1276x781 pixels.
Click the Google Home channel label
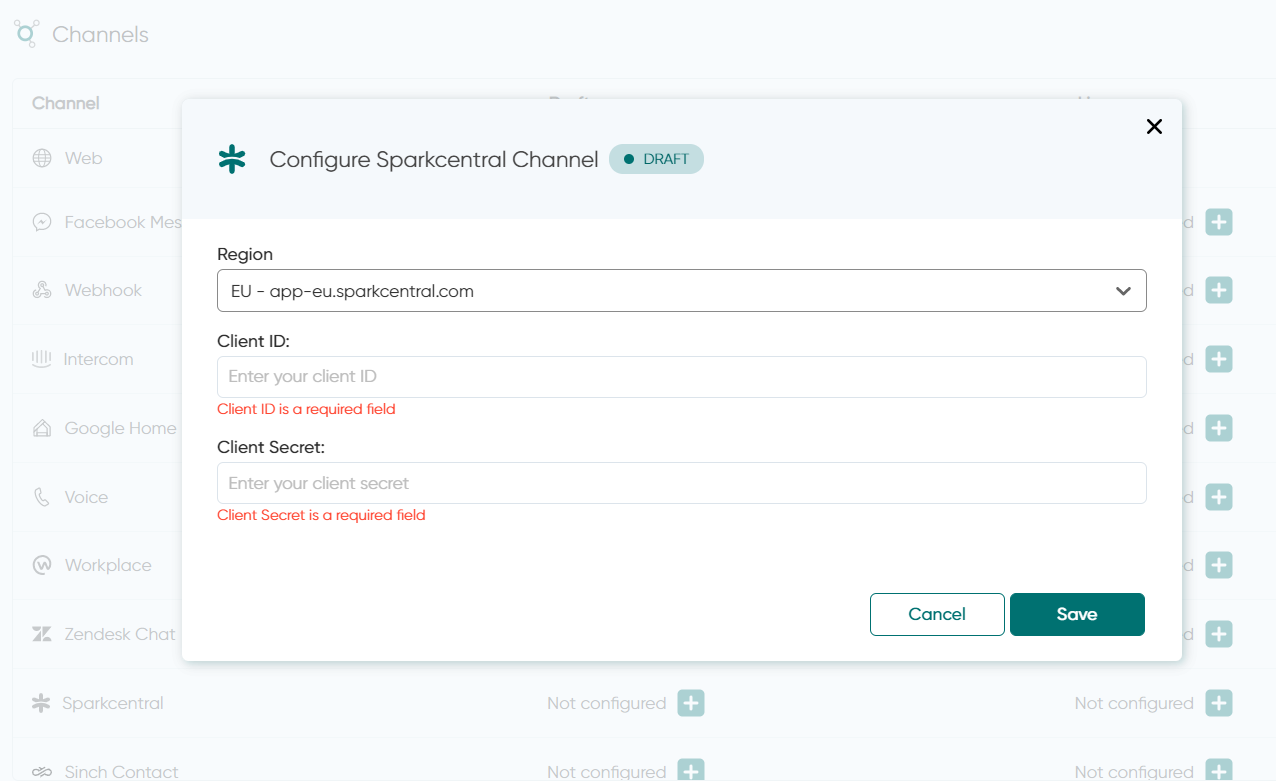121,428
